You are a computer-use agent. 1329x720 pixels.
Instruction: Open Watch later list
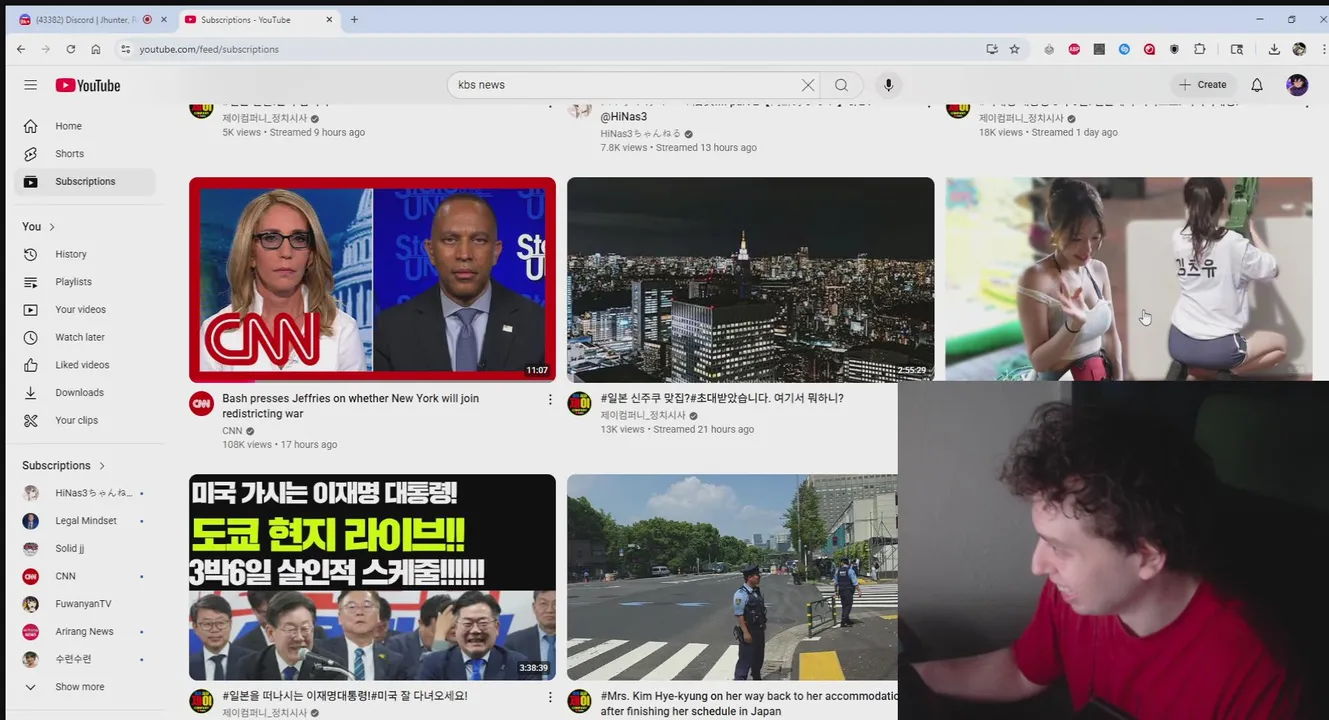(x=85, y=337)
